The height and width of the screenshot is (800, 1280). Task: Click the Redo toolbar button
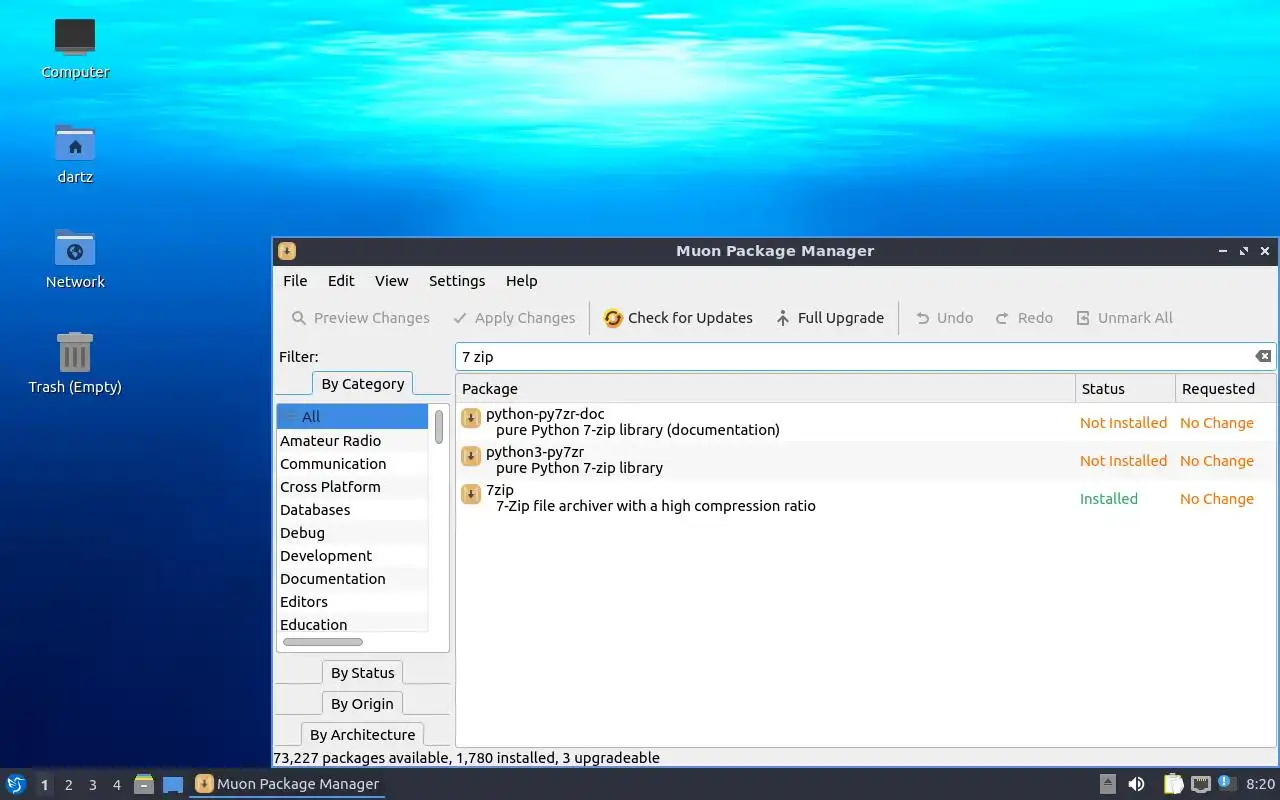point(1024,318)
